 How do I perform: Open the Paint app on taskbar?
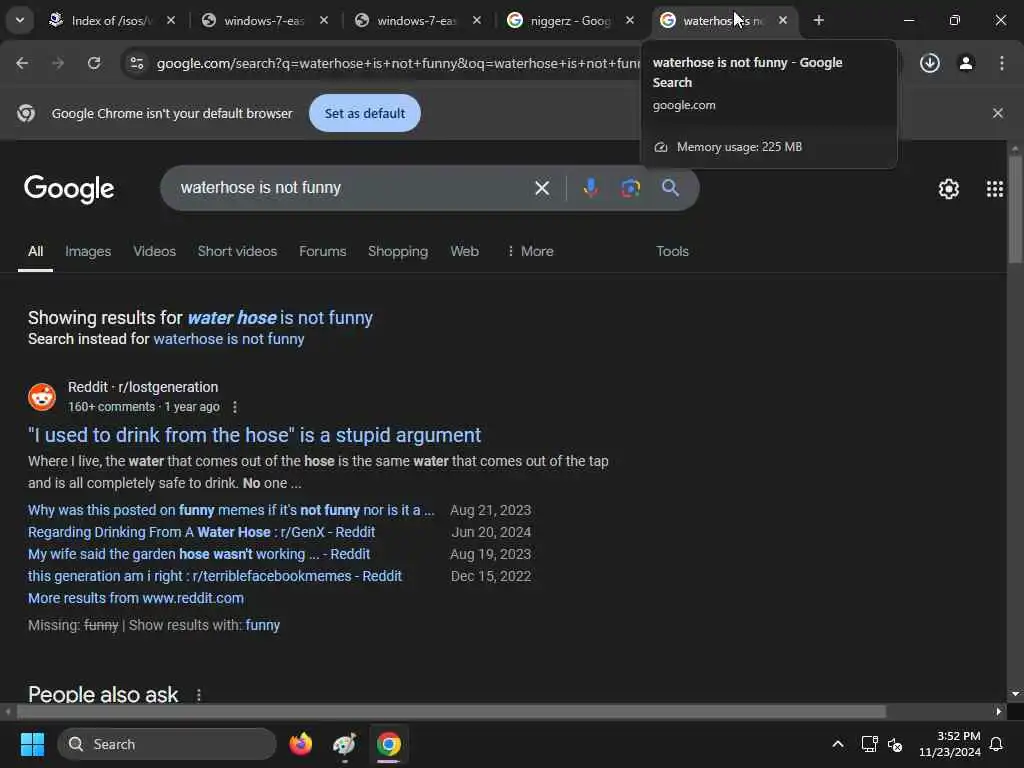pyautogui.click(x=344, y=744)
